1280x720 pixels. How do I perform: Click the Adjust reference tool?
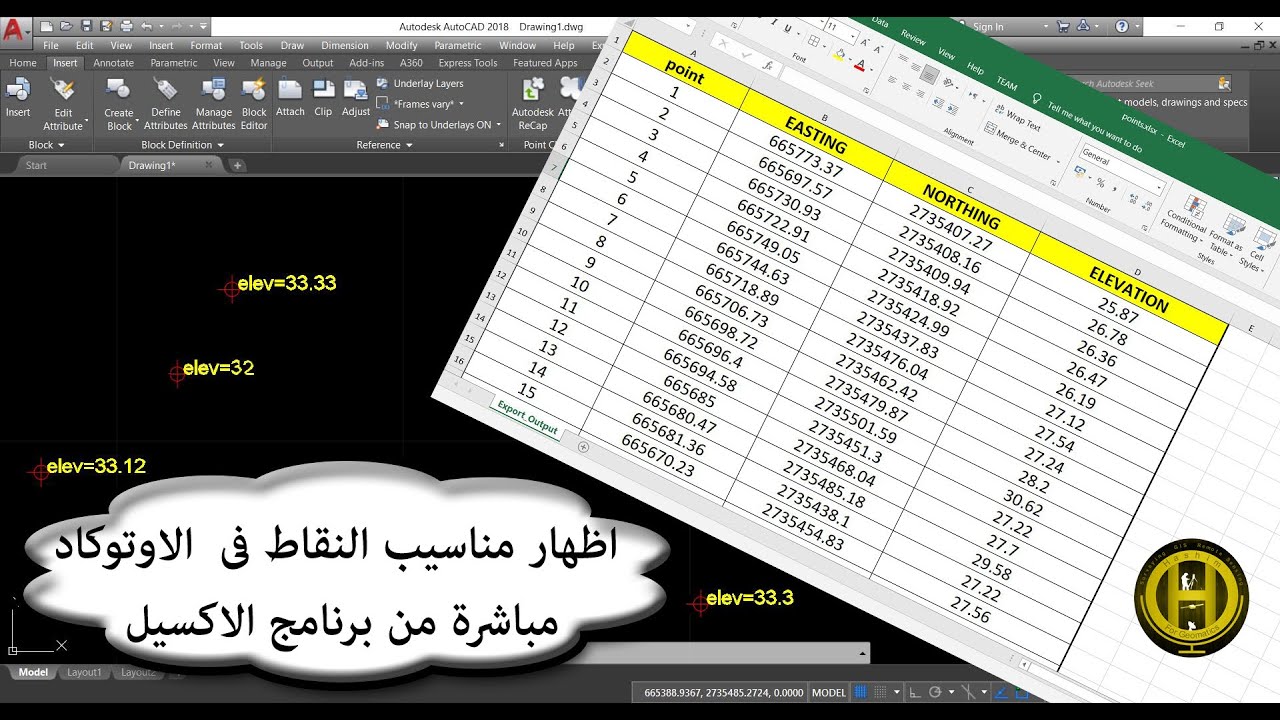(x=356, y=98)
